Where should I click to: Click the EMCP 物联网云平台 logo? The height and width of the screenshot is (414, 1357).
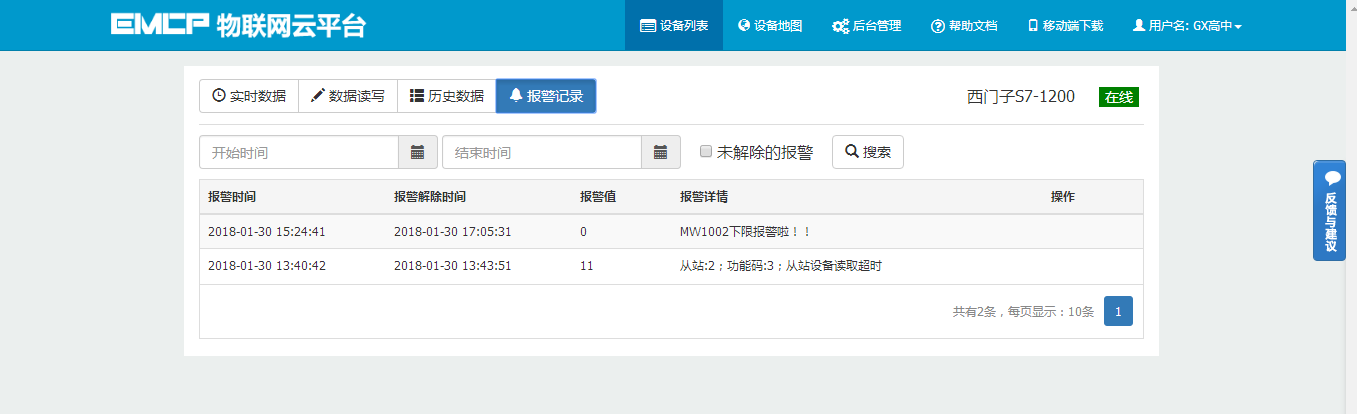tap(238, 25)
